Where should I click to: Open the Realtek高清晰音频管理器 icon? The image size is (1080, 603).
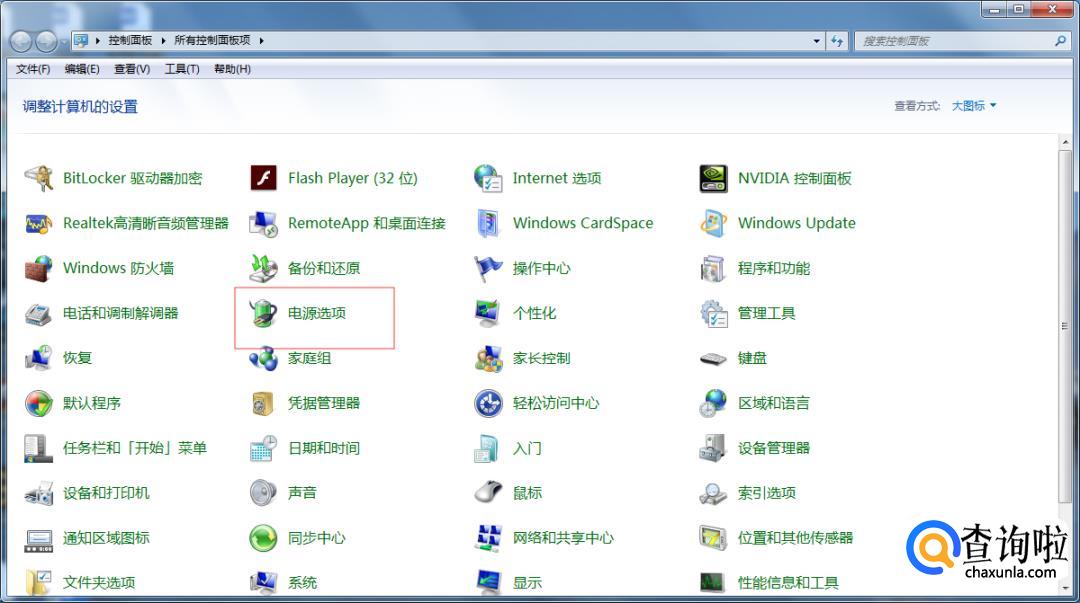click(39, 223)
